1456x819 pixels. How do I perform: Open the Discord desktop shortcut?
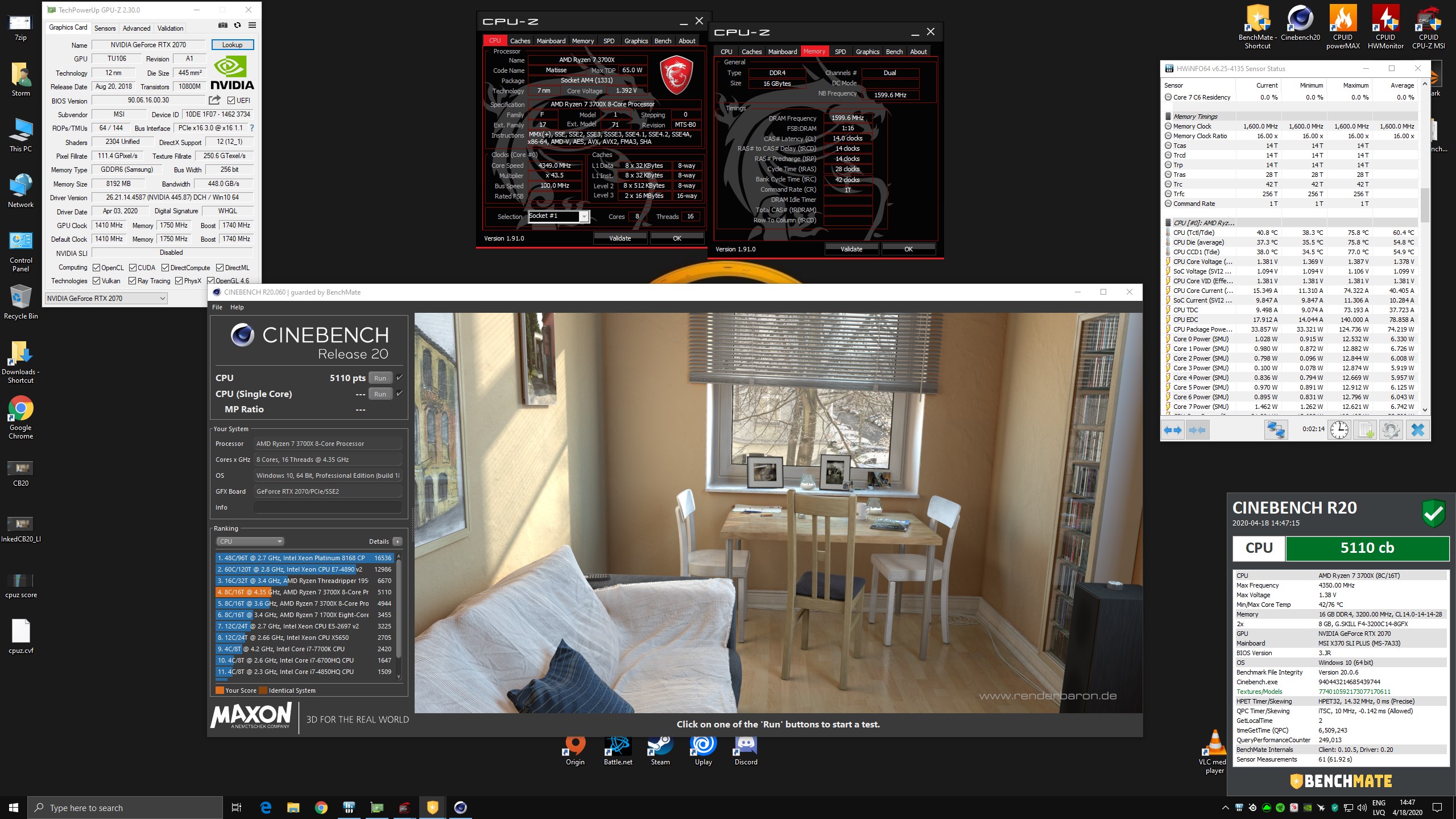[x=746, y=751]
